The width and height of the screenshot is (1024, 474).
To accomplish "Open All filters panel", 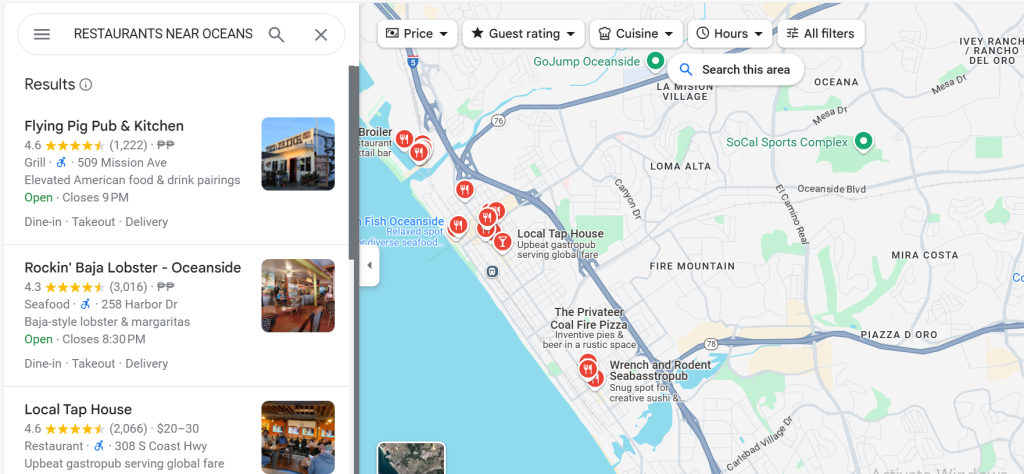I will [x=821, y=33].
